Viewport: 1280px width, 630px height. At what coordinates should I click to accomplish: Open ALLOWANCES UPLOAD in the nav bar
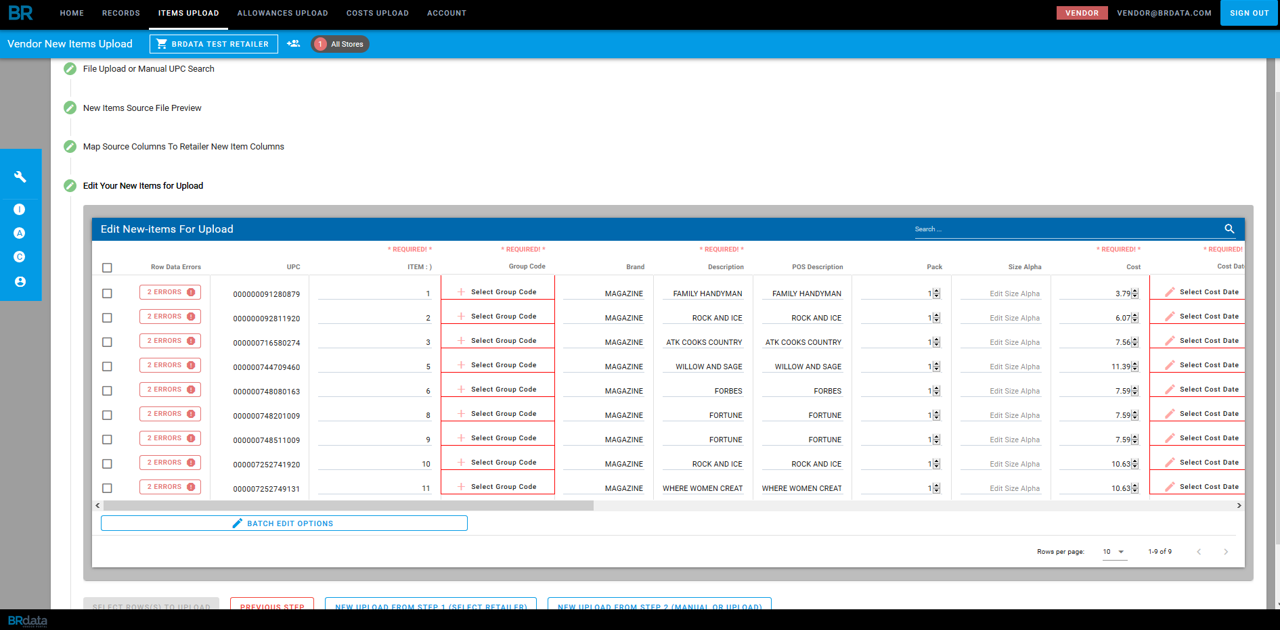point(282,13)
